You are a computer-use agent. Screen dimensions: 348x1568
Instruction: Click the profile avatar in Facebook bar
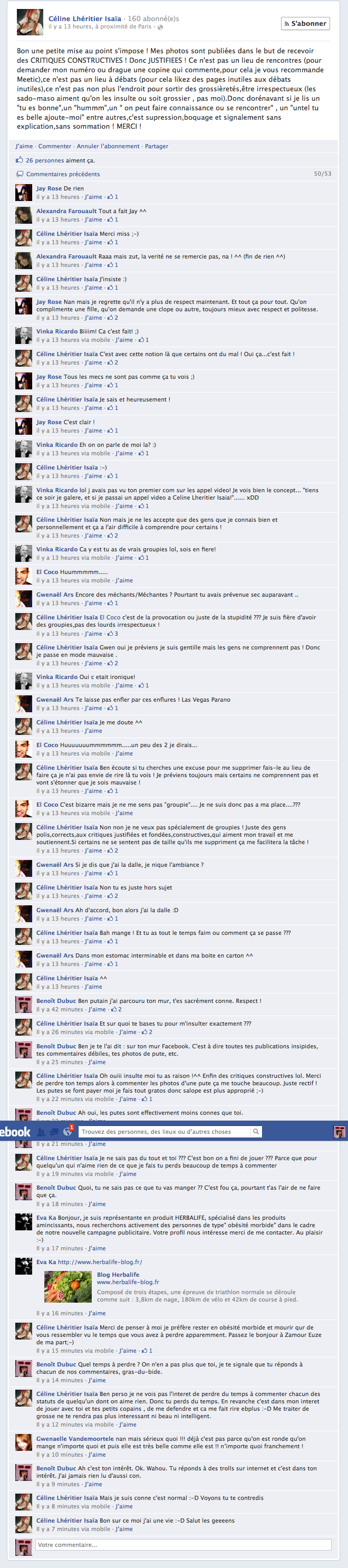[x=340, y=1132]
